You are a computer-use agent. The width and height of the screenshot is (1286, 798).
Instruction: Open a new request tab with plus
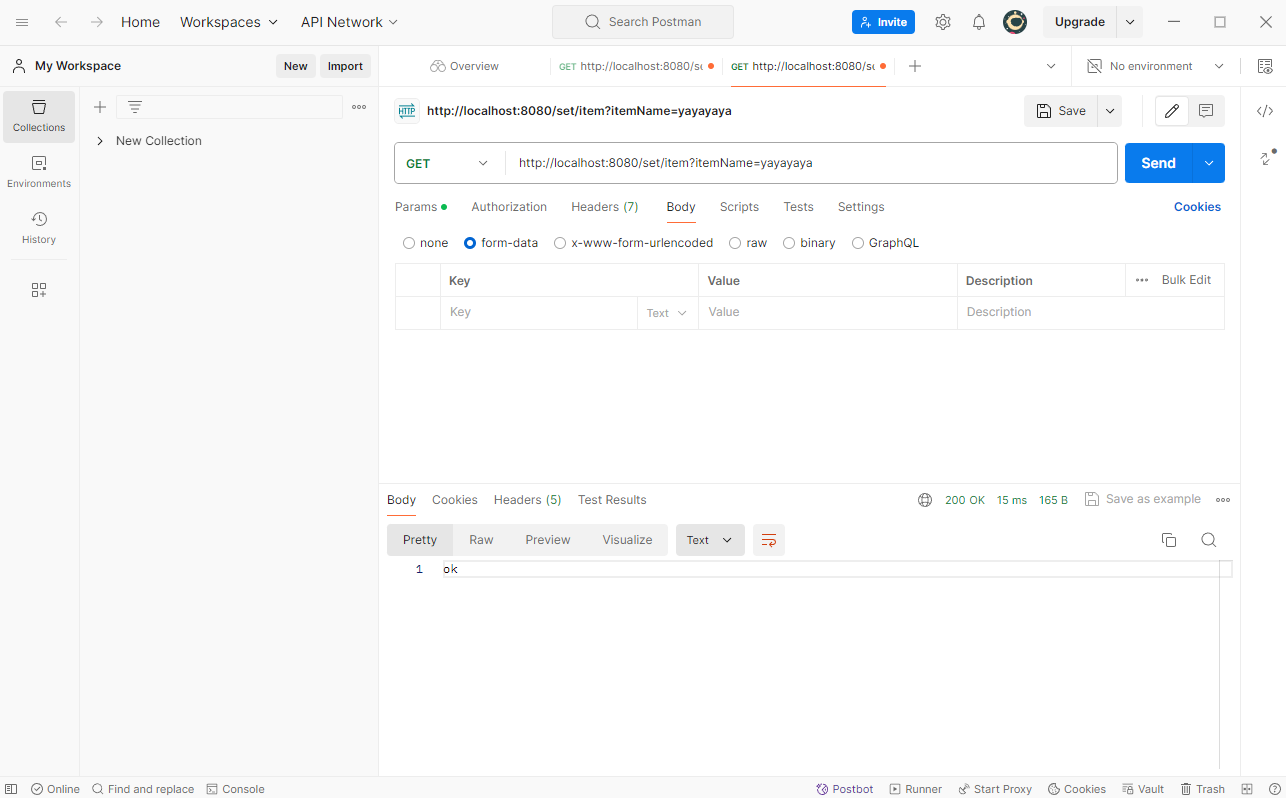[914, 66]
